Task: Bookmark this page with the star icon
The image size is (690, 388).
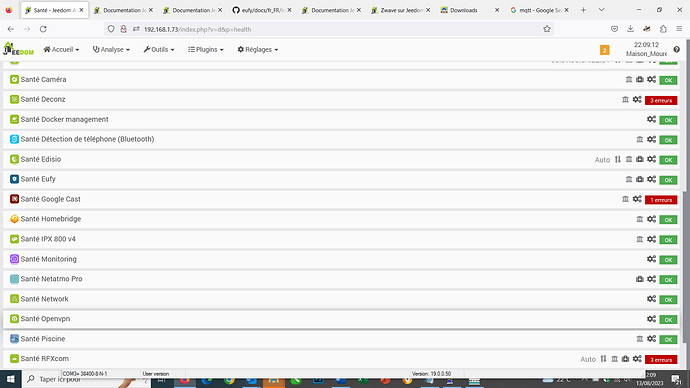Action: click(x=547, y=29)
